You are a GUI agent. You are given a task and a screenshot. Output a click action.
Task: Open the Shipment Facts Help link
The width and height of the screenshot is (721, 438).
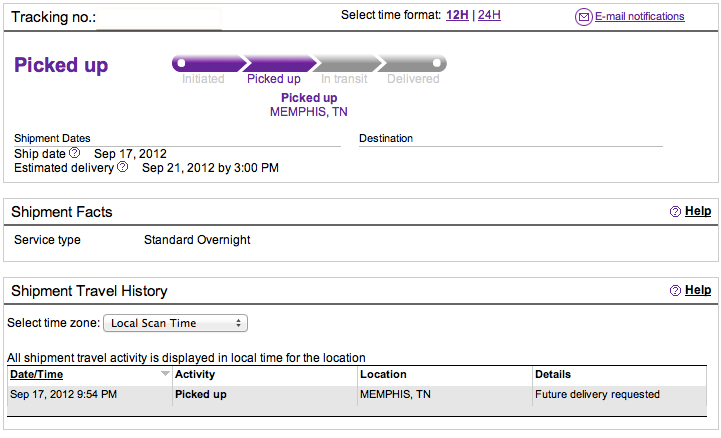pyautogui.click(x=698, y=211)
